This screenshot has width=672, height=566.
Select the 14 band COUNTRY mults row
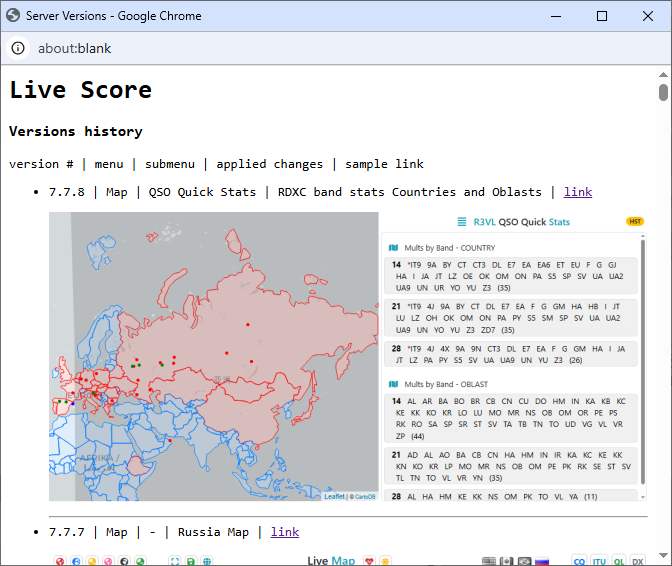(510, 276)
